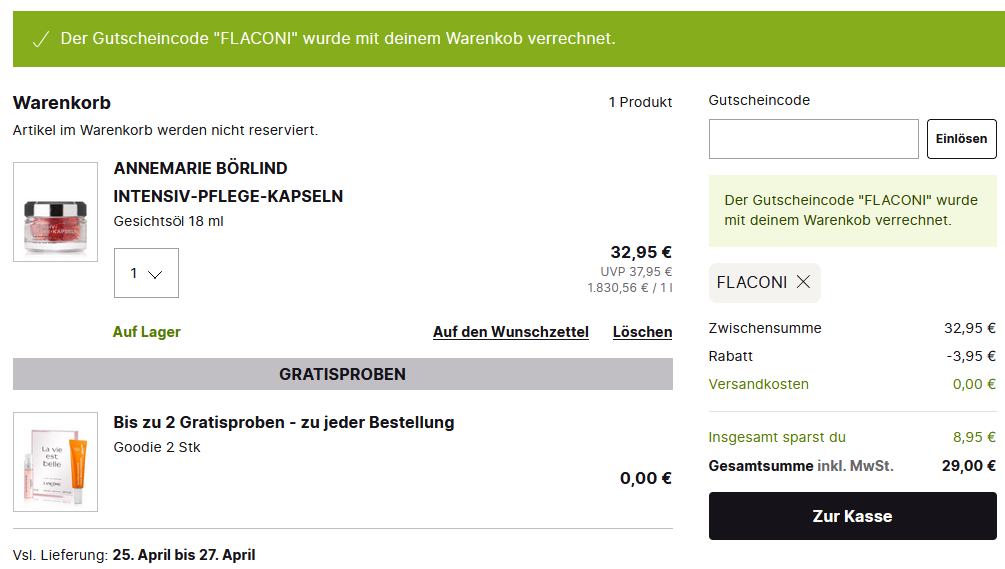Delete the item using Löschen
The height and width of the screenshot is (569, 1005).
pyautogui.click(x=642, y=332)
